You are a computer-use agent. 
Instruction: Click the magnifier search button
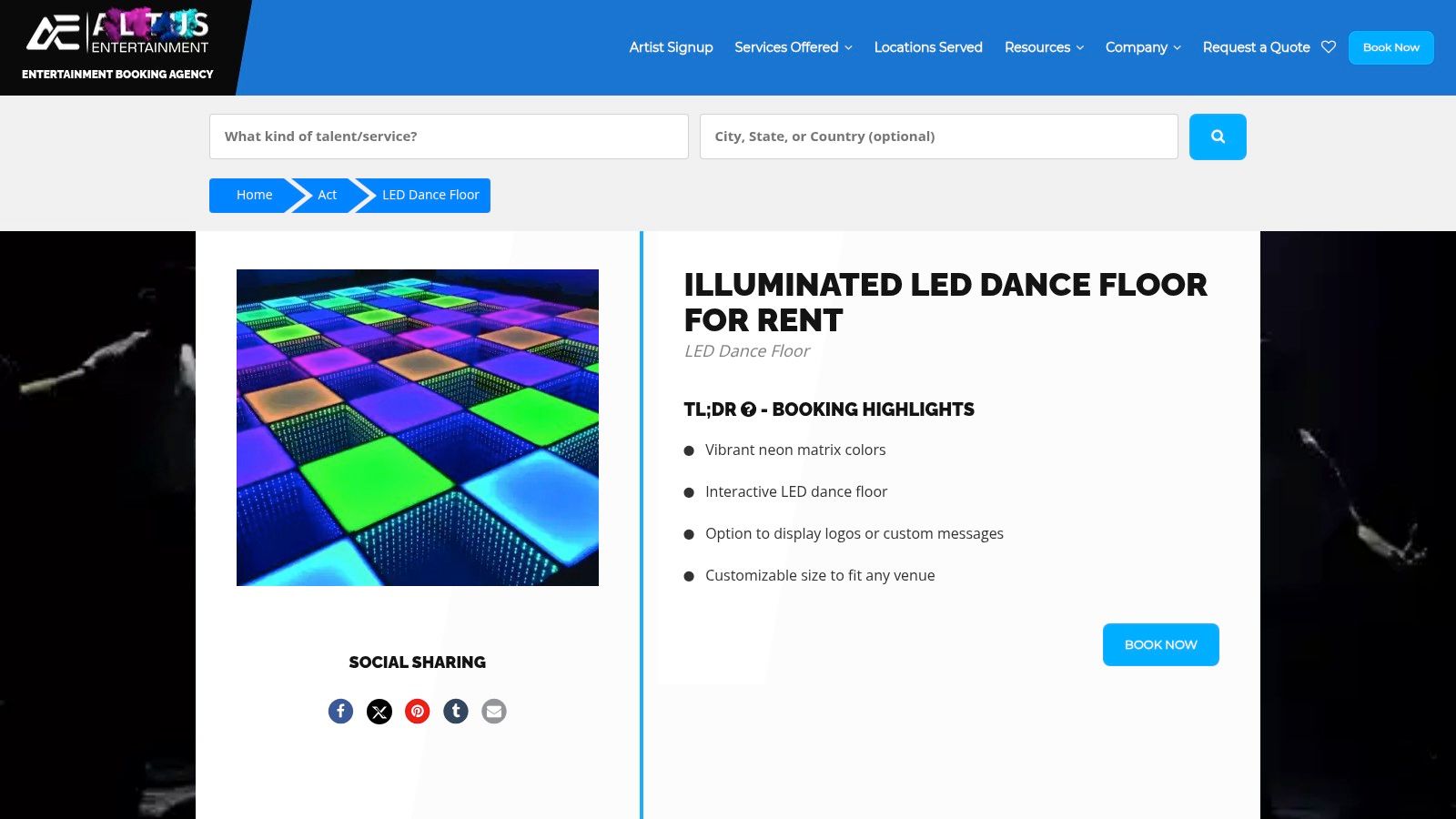click(1218, 136)
